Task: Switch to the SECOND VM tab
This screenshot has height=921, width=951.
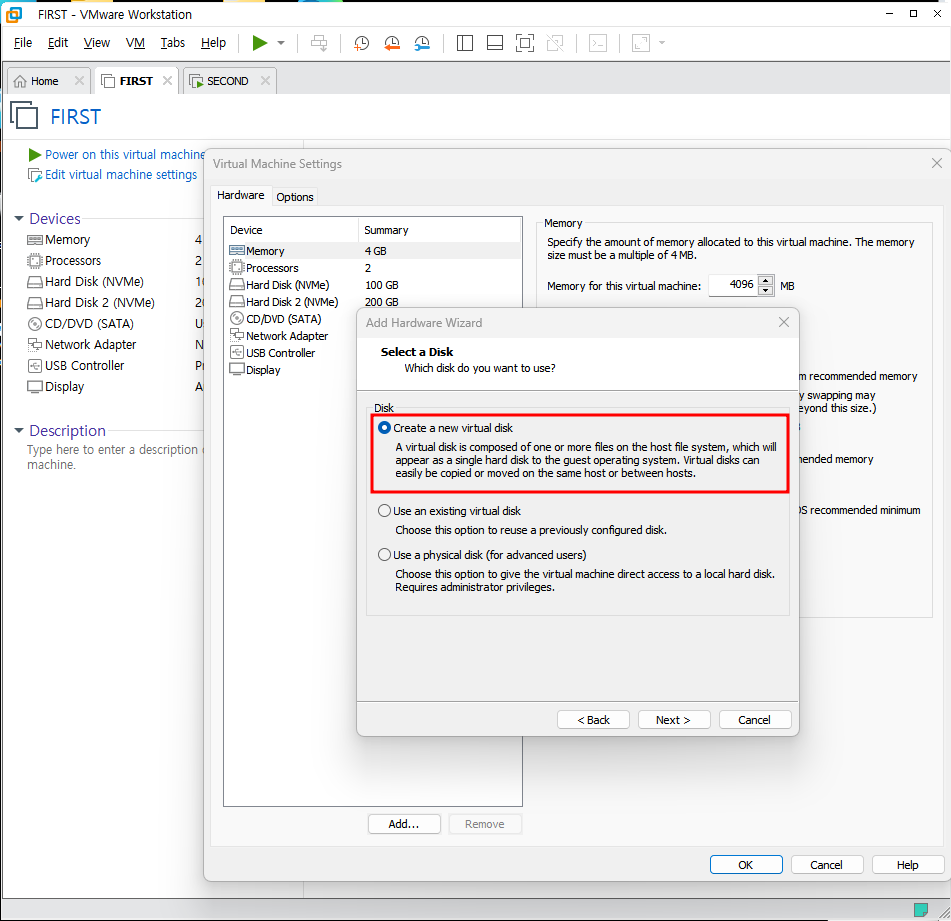Action: click(x=227, y=81)
